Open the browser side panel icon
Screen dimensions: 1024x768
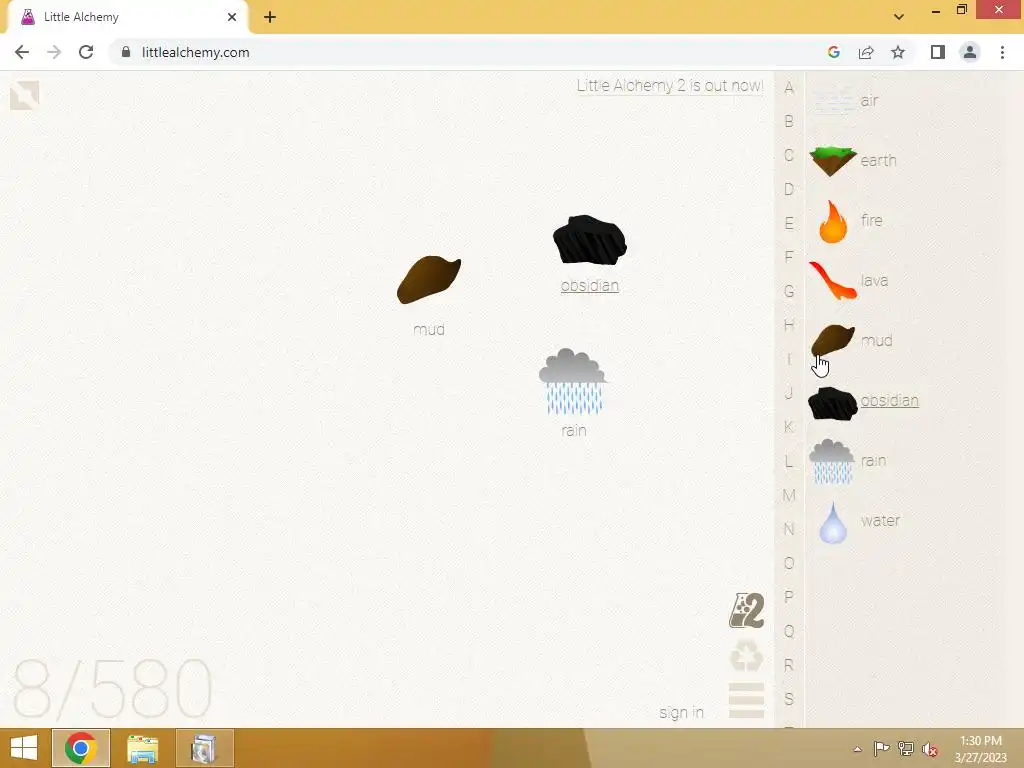(x=938, y=52)
